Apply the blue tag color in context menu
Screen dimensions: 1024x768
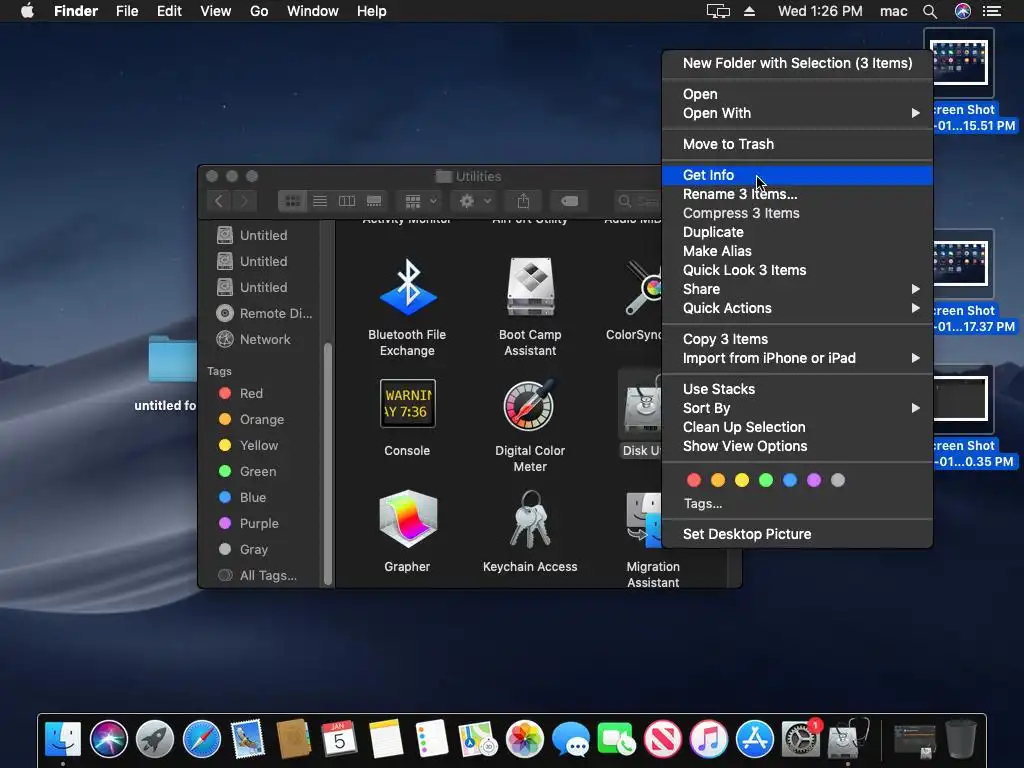coord(790,481)
